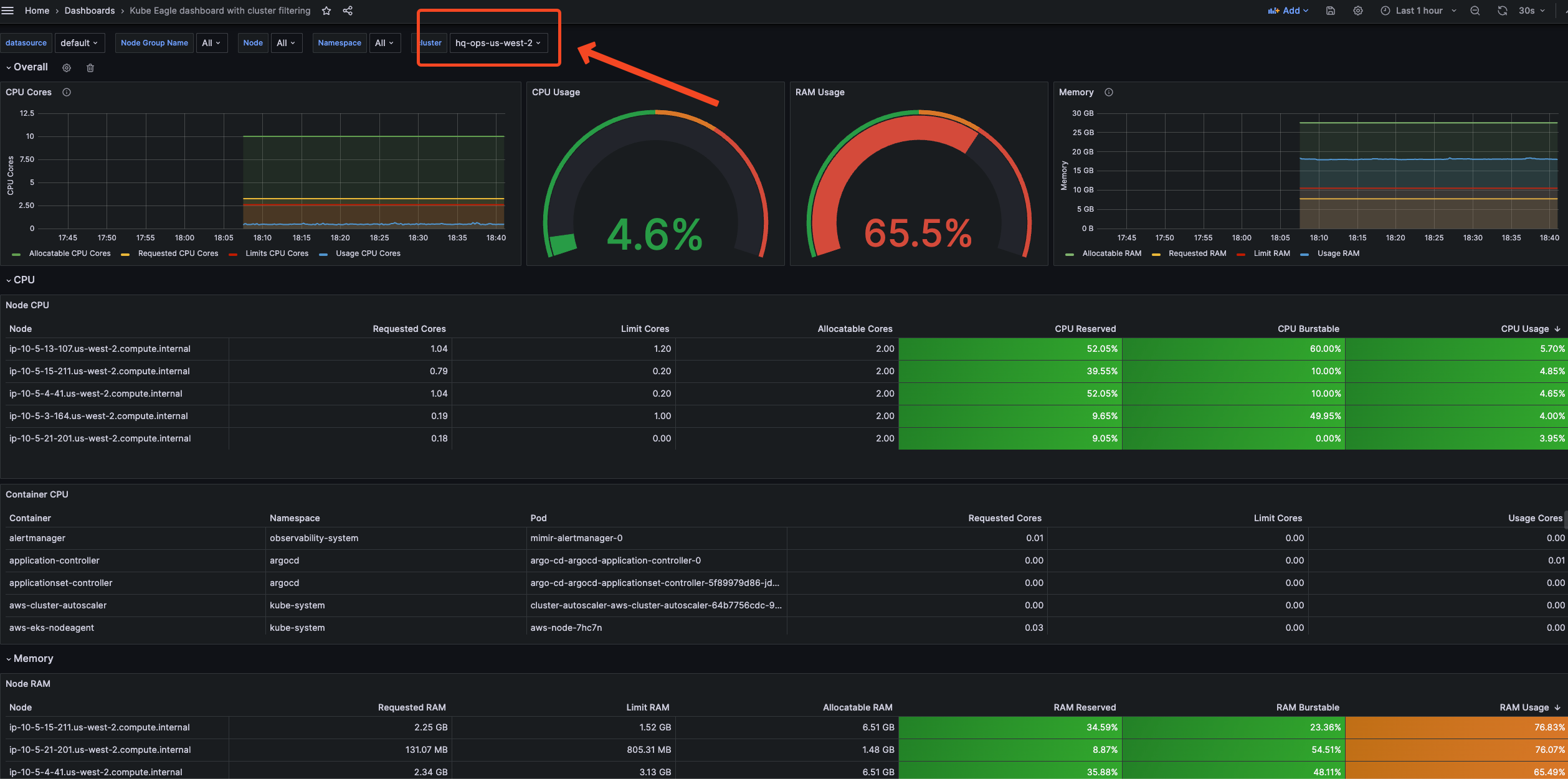The height and width of the screenshot is (779, 1568).
Task: Star this dashboard as favorite
Action: (326, 11)
